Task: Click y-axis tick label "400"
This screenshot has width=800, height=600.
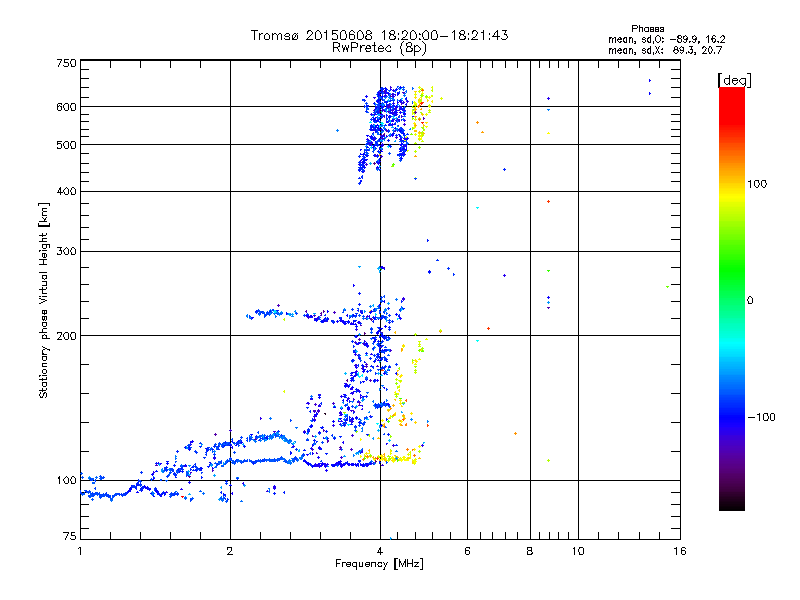Action: [x=66, y=191]
